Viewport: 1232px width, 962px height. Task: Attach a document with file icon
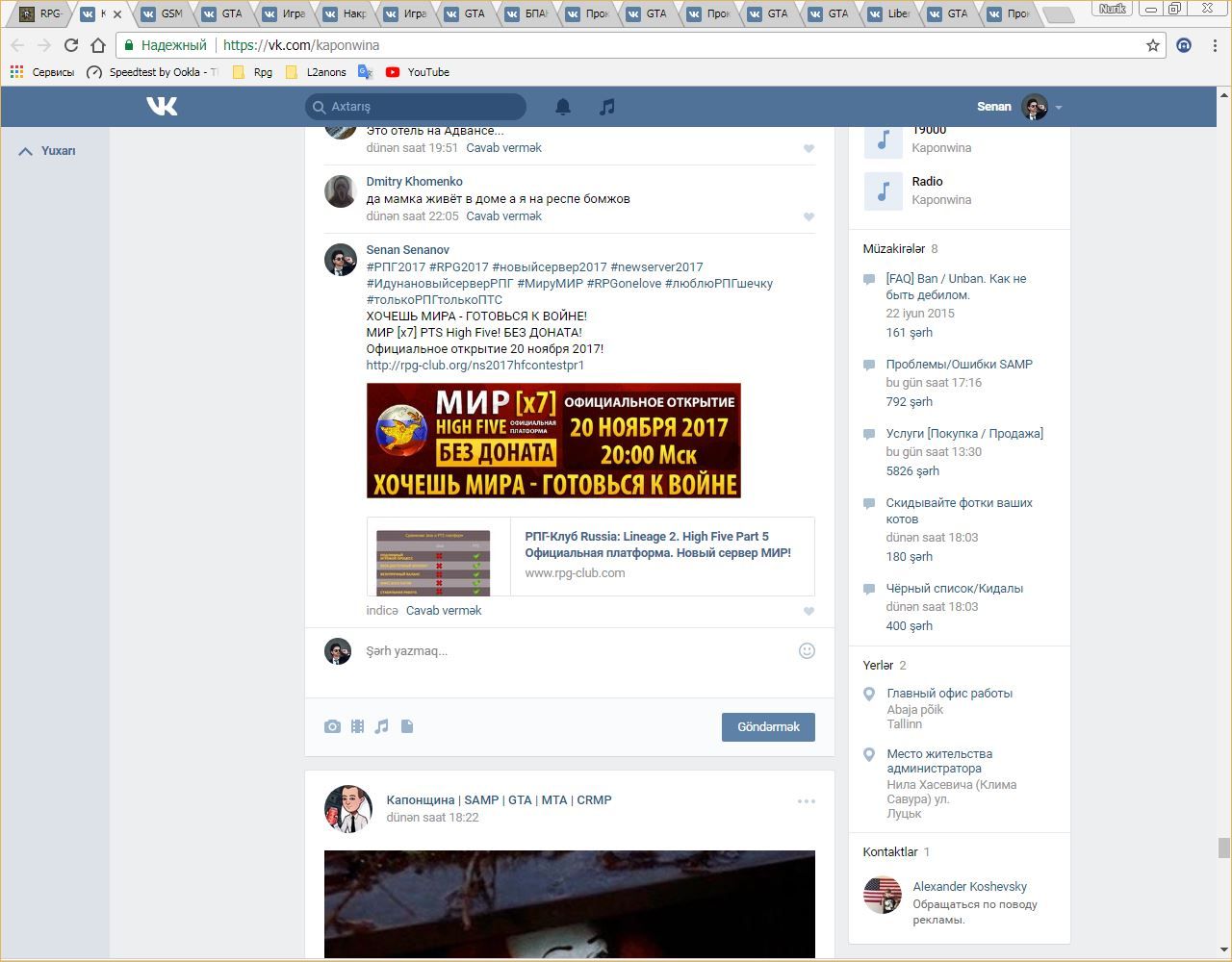[407, 726]
